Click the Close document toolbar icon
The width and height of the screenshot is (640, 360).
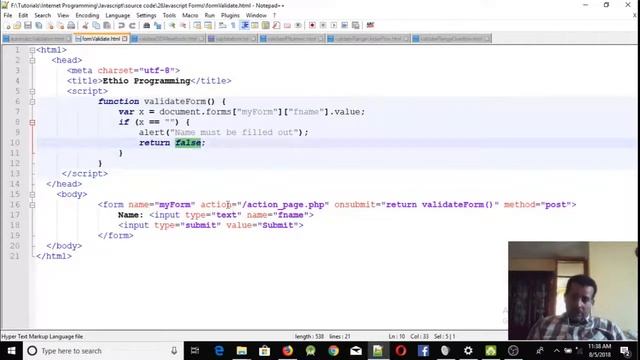[x=50, y=25]
